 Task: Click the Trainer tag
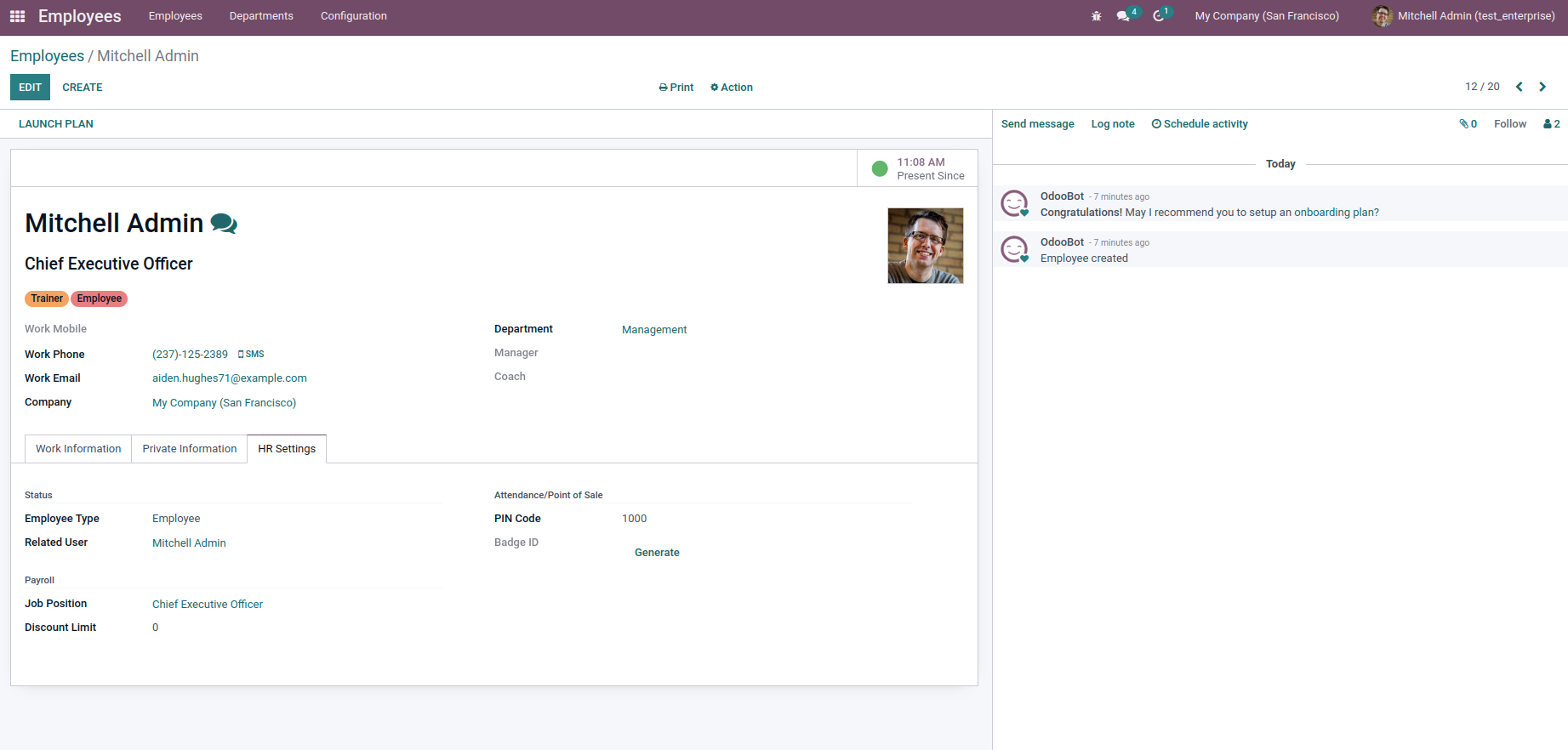pos(47,298)
